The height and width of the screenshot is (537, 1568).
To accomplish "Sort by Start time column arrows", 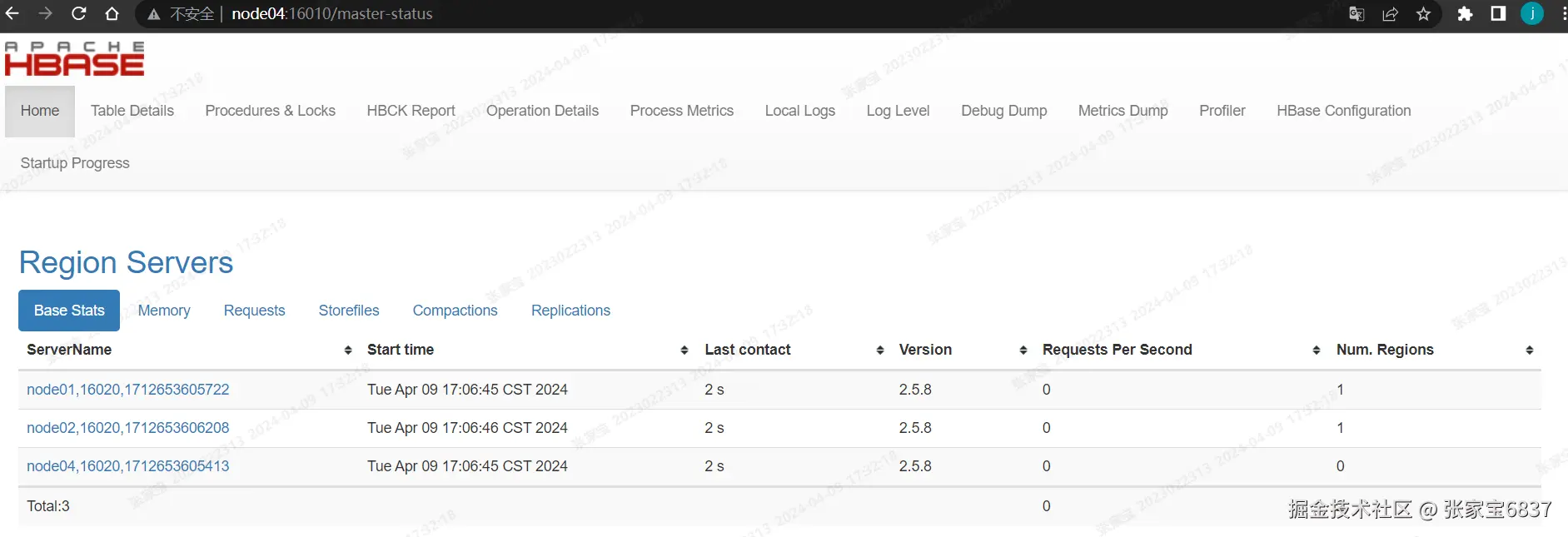I will coord(684,351).
